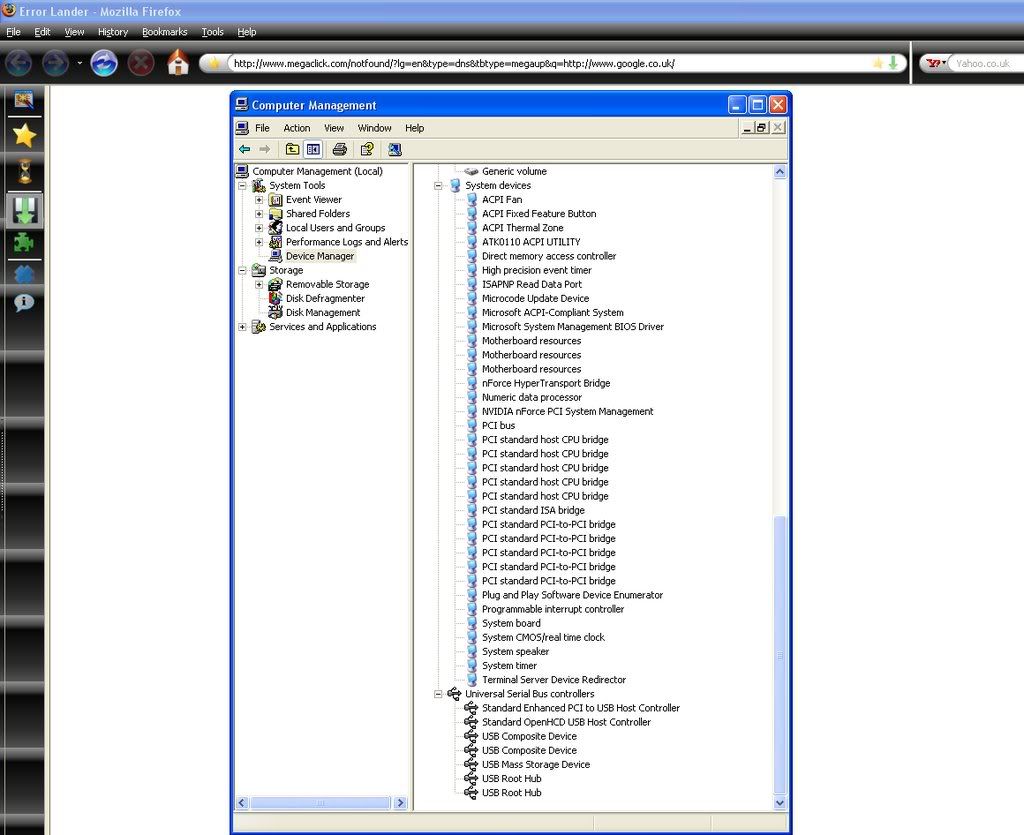Click the device list scroll up arrow
Screen dimensions: 1024x835
point(780,172)
